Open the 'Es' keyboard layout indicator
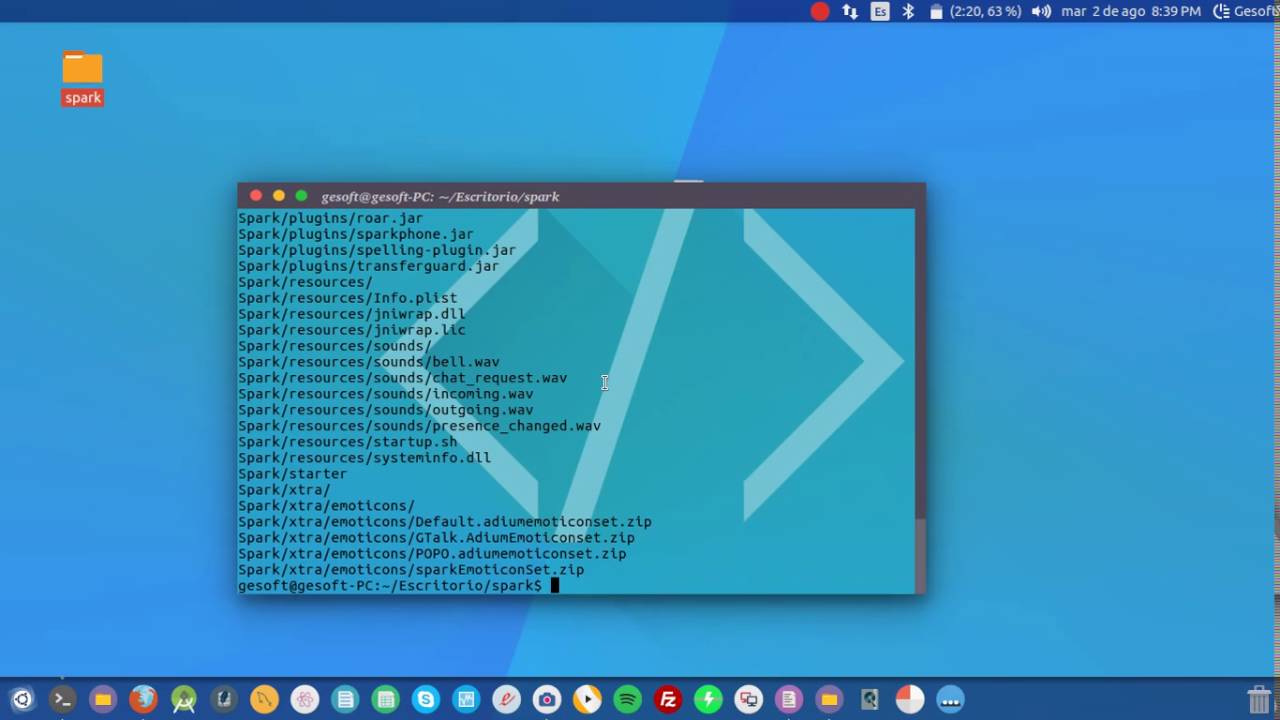The image size is (1280, 720). click(x=880, y=11)
